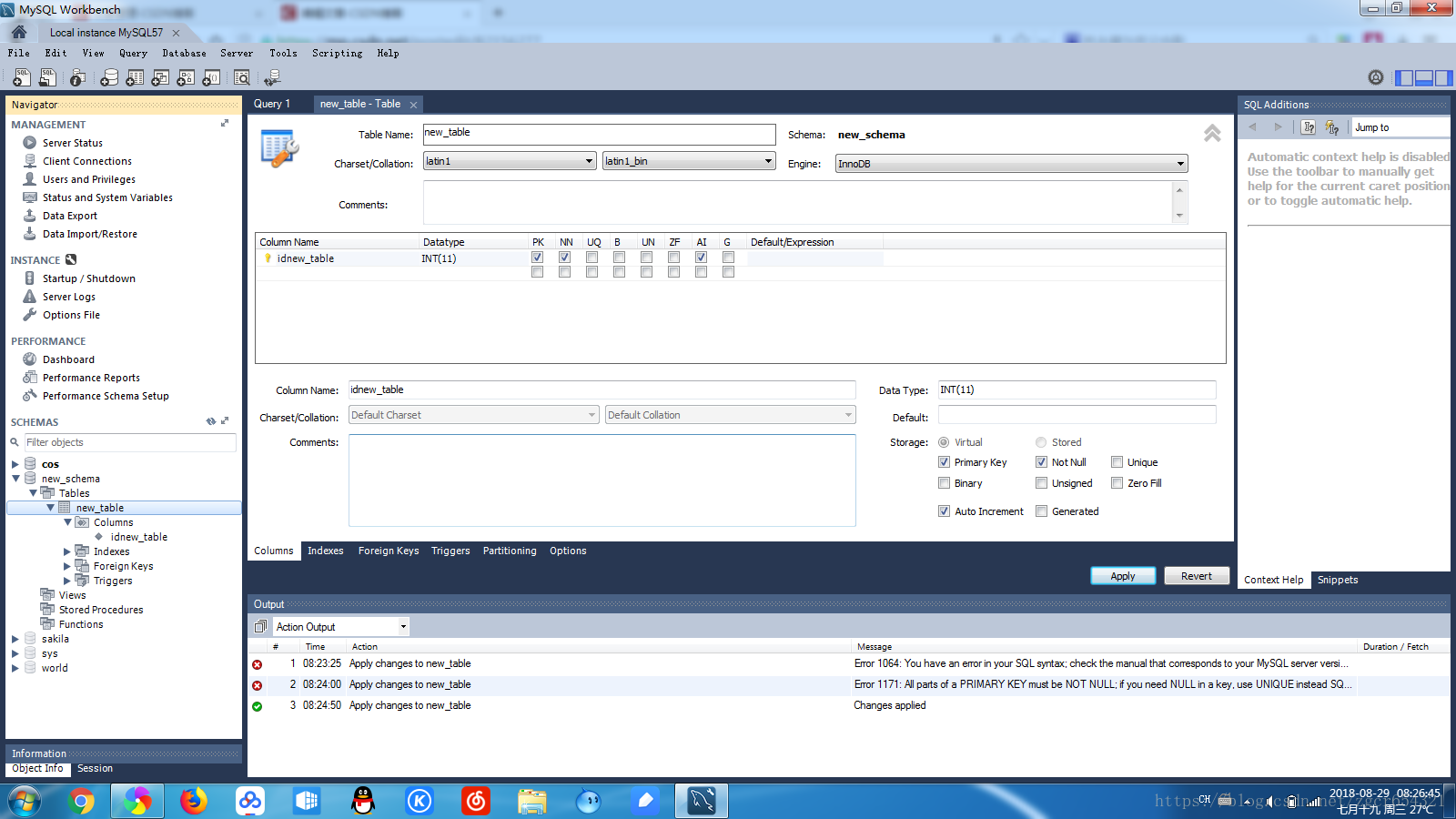Open the Query menu

click(133, 53)
